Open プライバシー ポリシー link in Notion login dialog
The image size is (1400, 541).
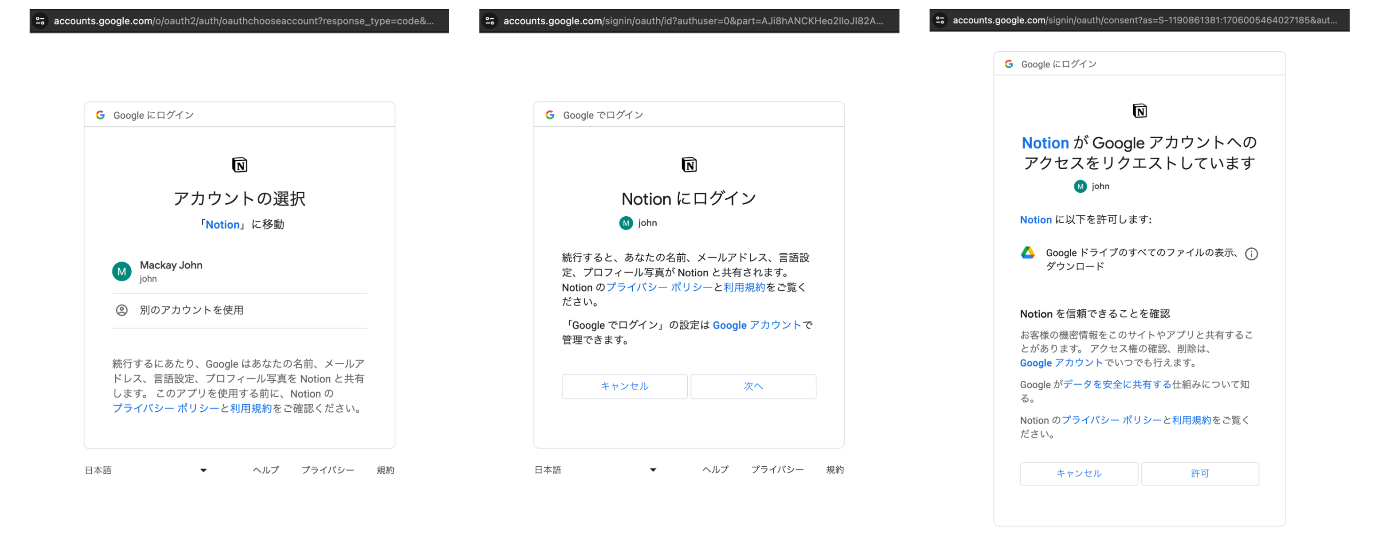coord(659,287)
